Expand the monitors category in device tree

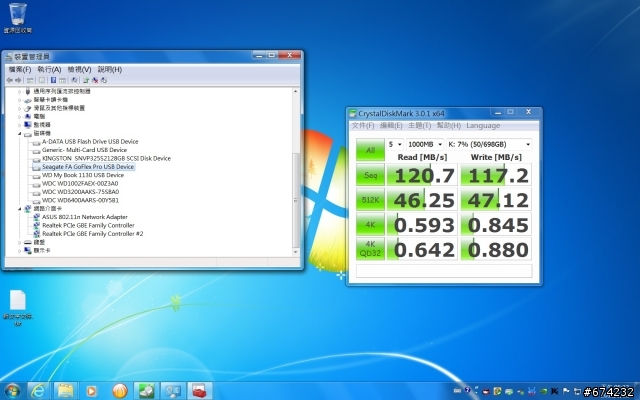(19, 125)
